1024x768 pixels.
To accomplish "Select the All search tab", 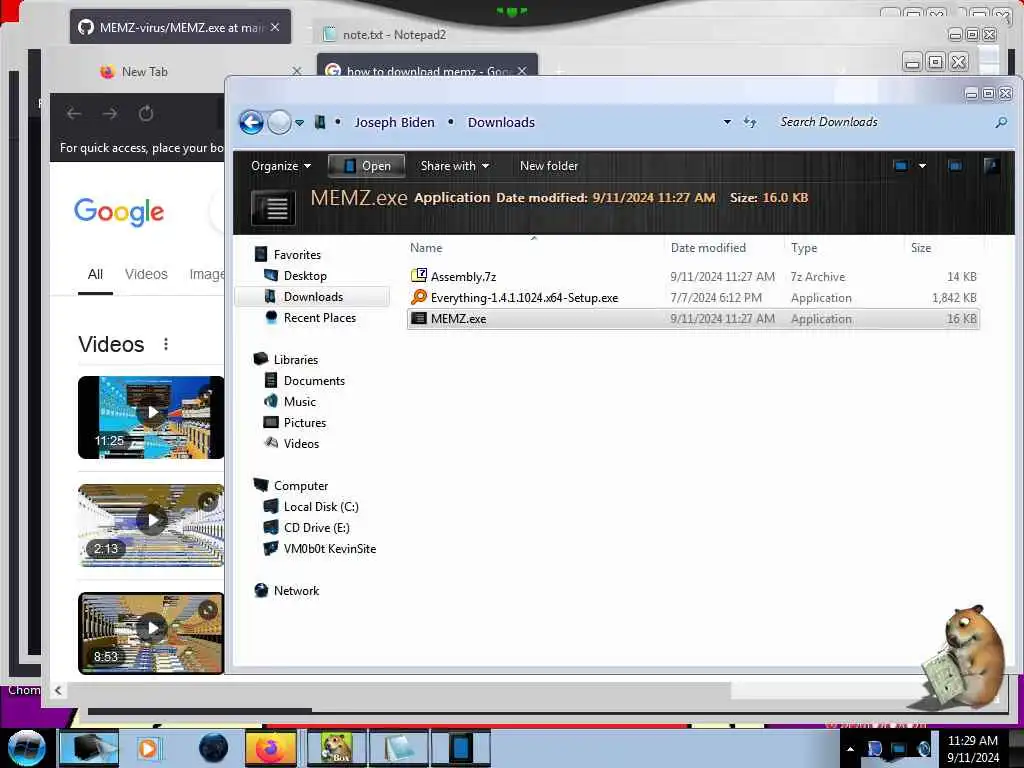I will 95,274.
